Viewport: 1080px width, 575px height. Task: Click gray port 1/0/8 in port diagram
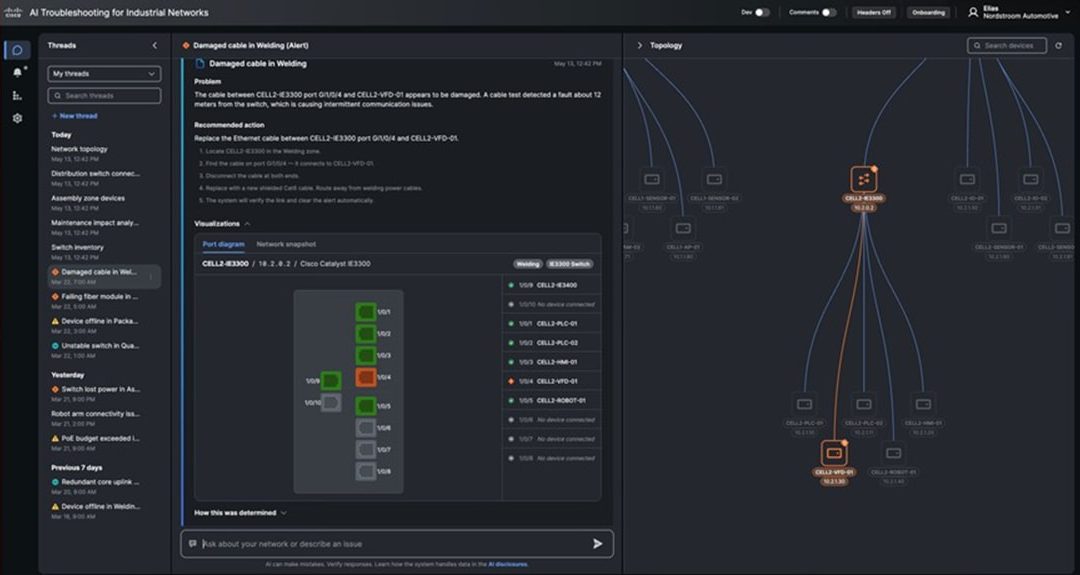click(366, 471)
